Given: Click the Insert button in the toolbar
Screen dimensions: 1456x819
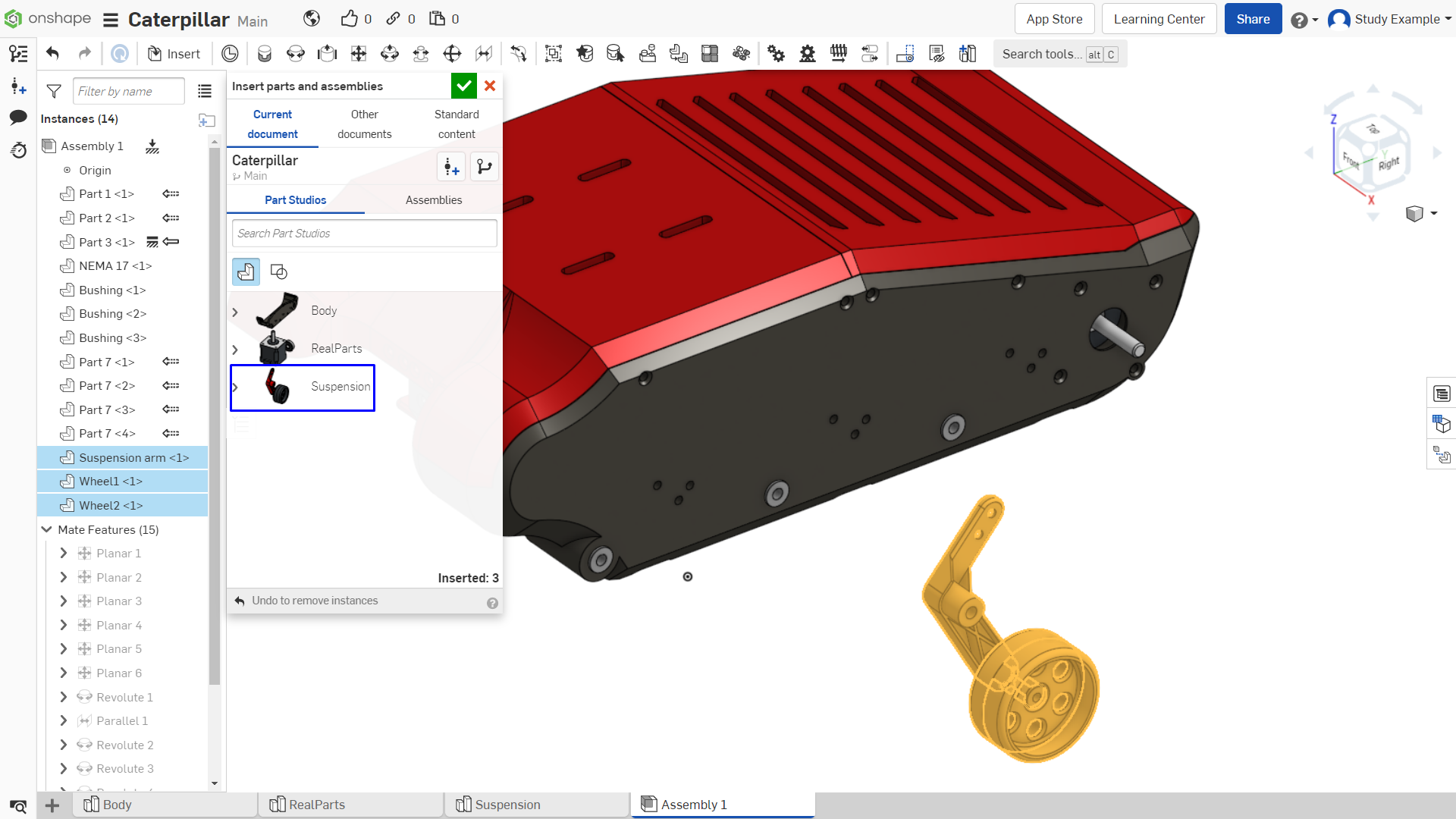Looking at the screenshot, I should coord(174,54).
